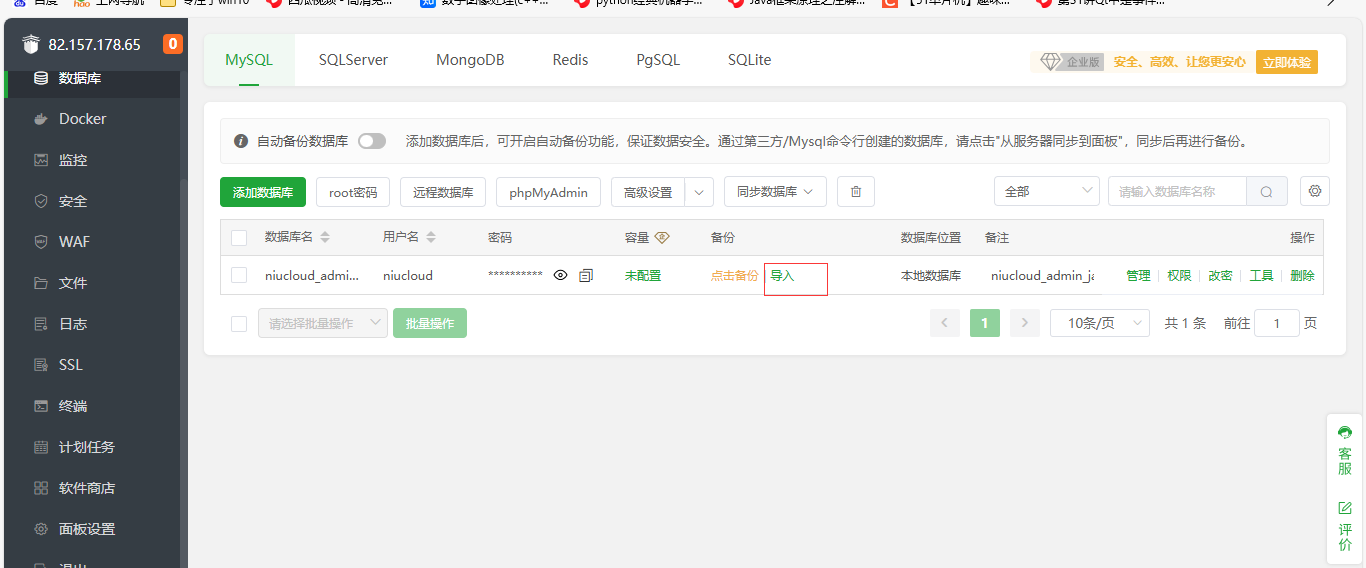Sort by 用户名 column arrows

431,238
